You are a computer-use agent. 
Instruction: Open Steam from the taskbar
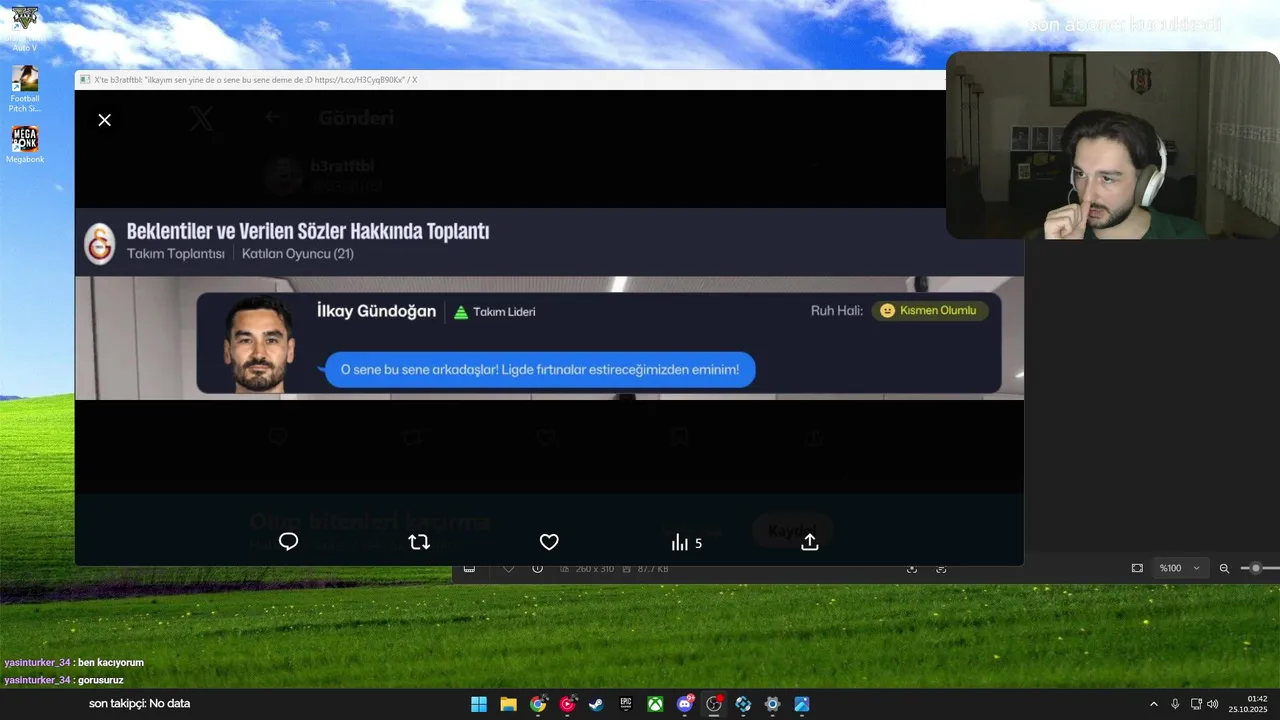(x=596, y=704)
